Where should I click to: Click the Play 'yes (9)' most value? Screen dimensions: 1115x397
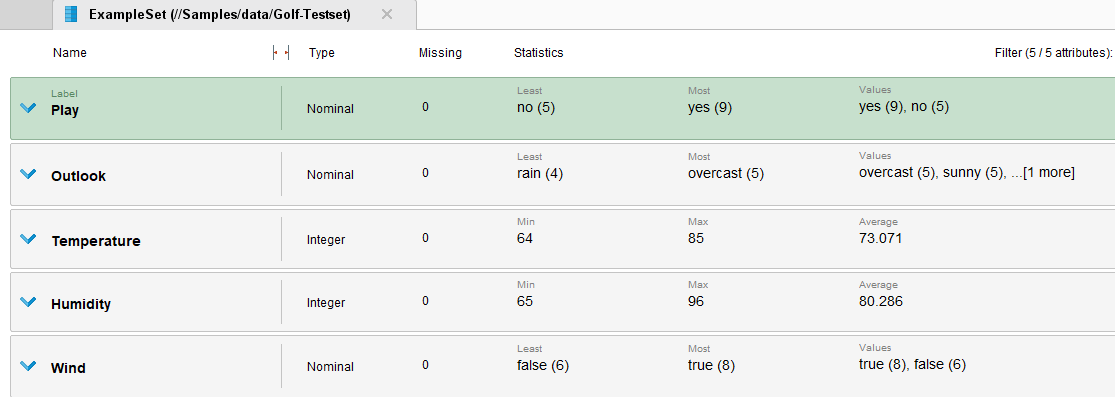710,107
